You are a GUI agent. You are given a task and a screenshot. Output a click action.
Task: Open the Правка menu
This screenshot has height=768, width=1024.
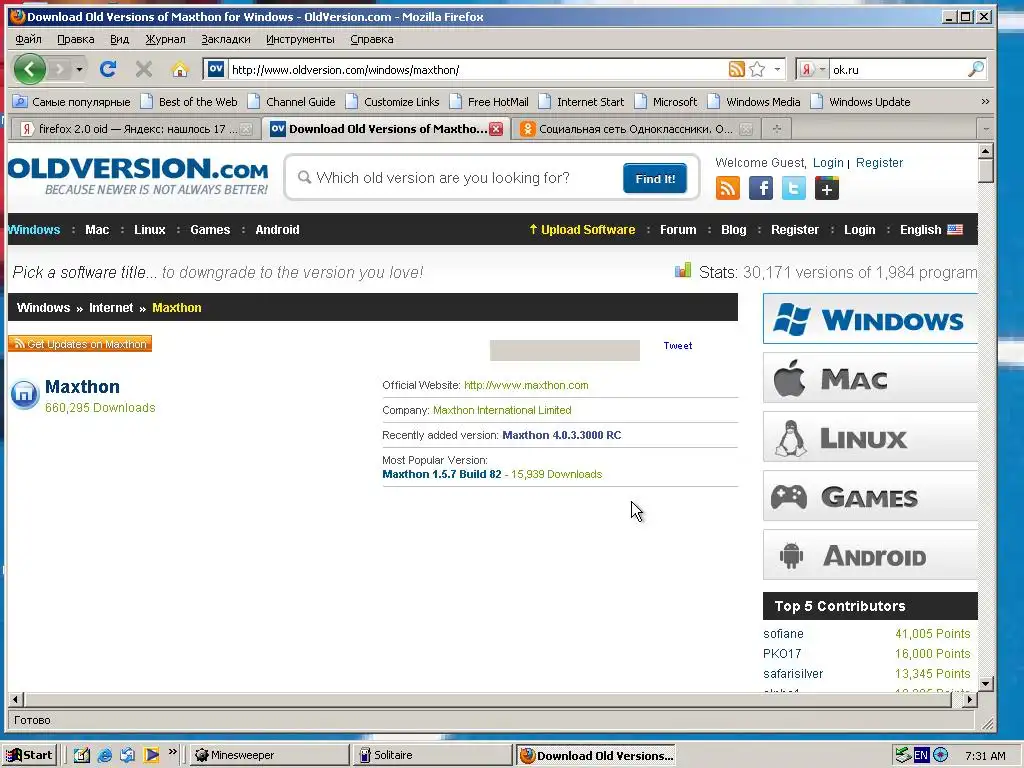(76, 39)
